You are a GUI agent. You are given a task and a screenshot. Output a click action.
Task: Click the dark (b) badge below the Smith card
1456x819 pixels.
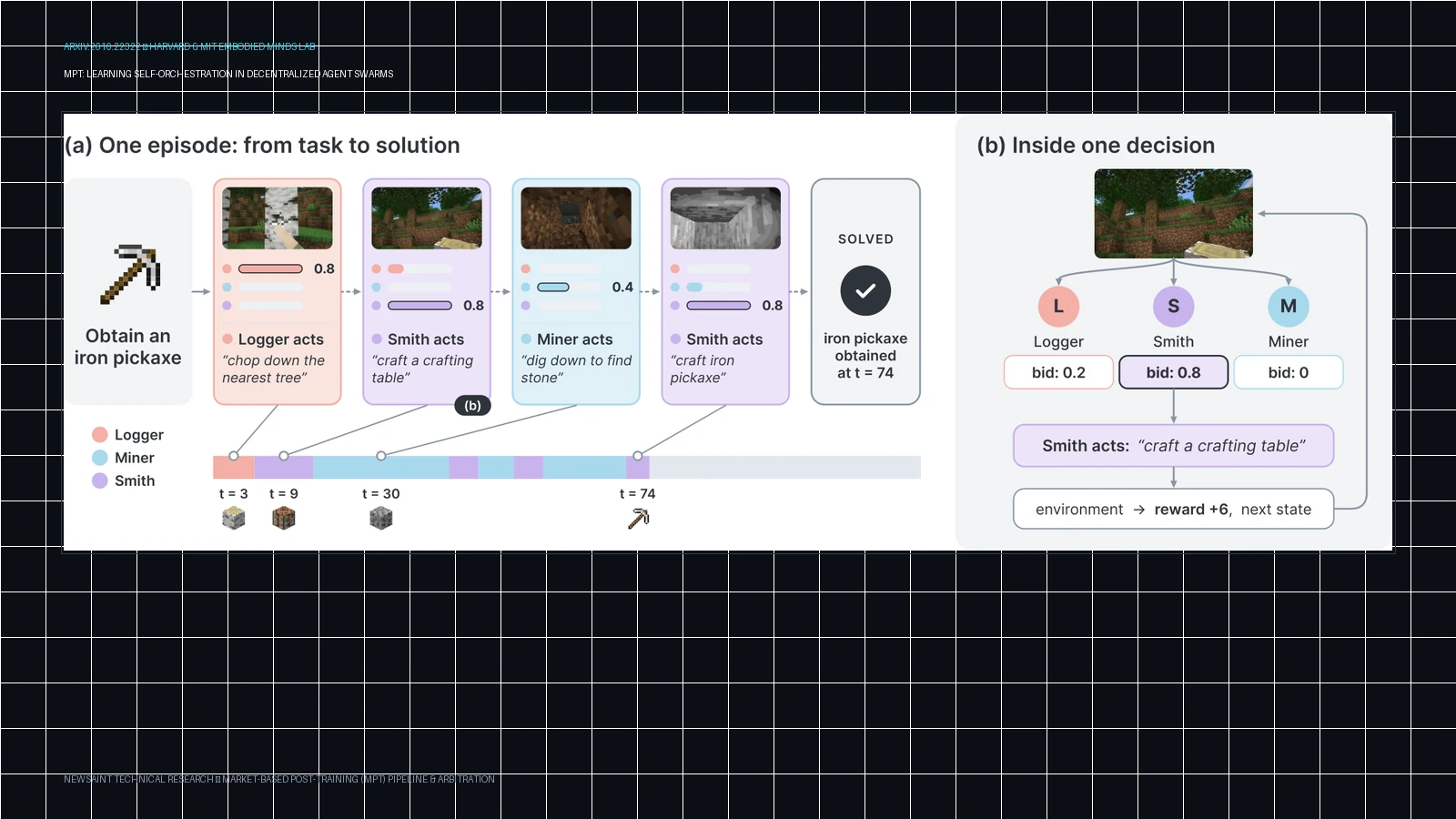point(472,406)
